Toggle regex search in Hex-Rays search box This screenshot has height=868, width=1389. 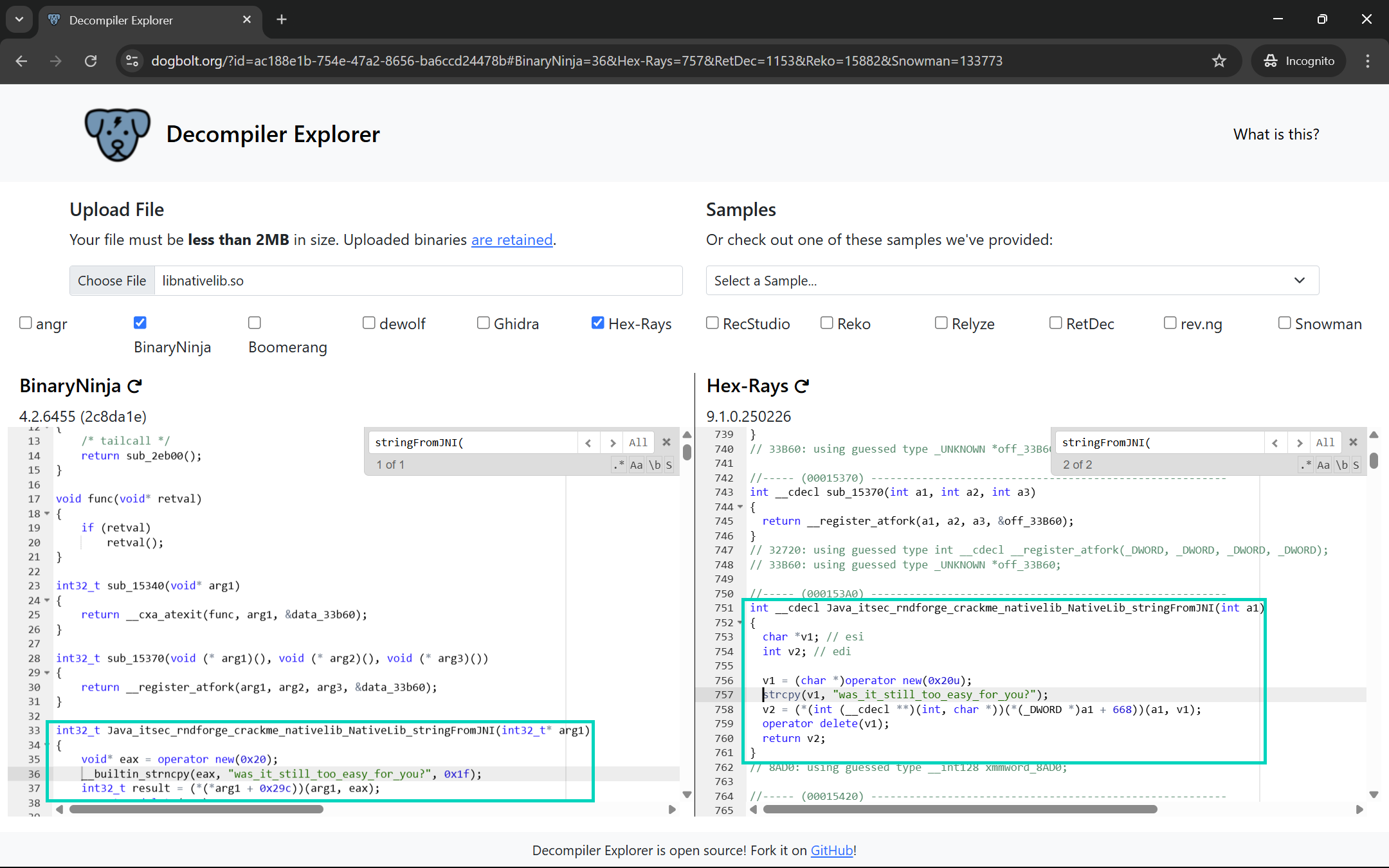(1305, 465)
